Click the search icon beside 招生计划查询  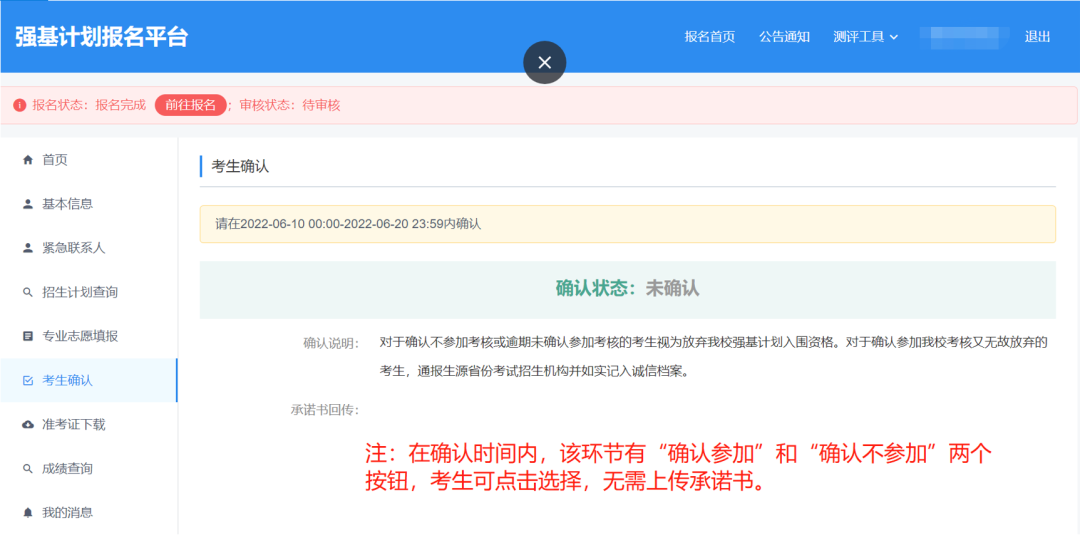coord(28,292)
